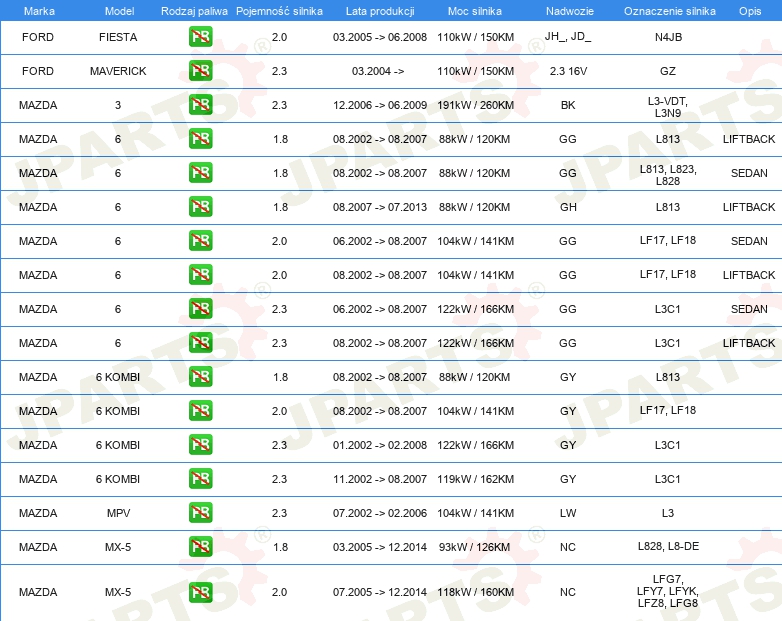Click the petrol fuel icon in the FORD FIESTA row

[200, 37]
